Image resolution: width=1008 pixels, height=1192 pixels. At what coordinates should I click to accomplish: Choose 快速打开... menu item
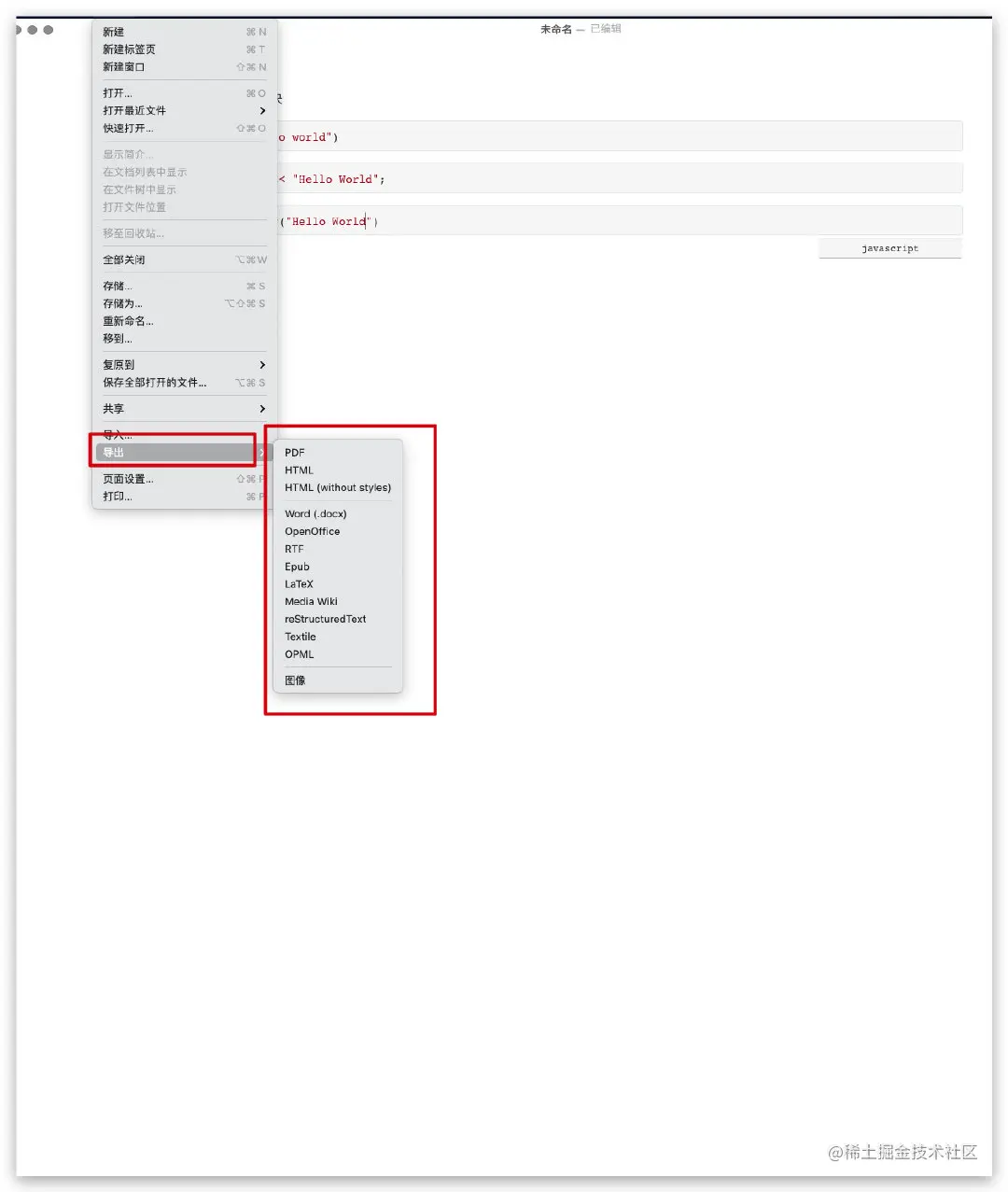coord(184,128)
